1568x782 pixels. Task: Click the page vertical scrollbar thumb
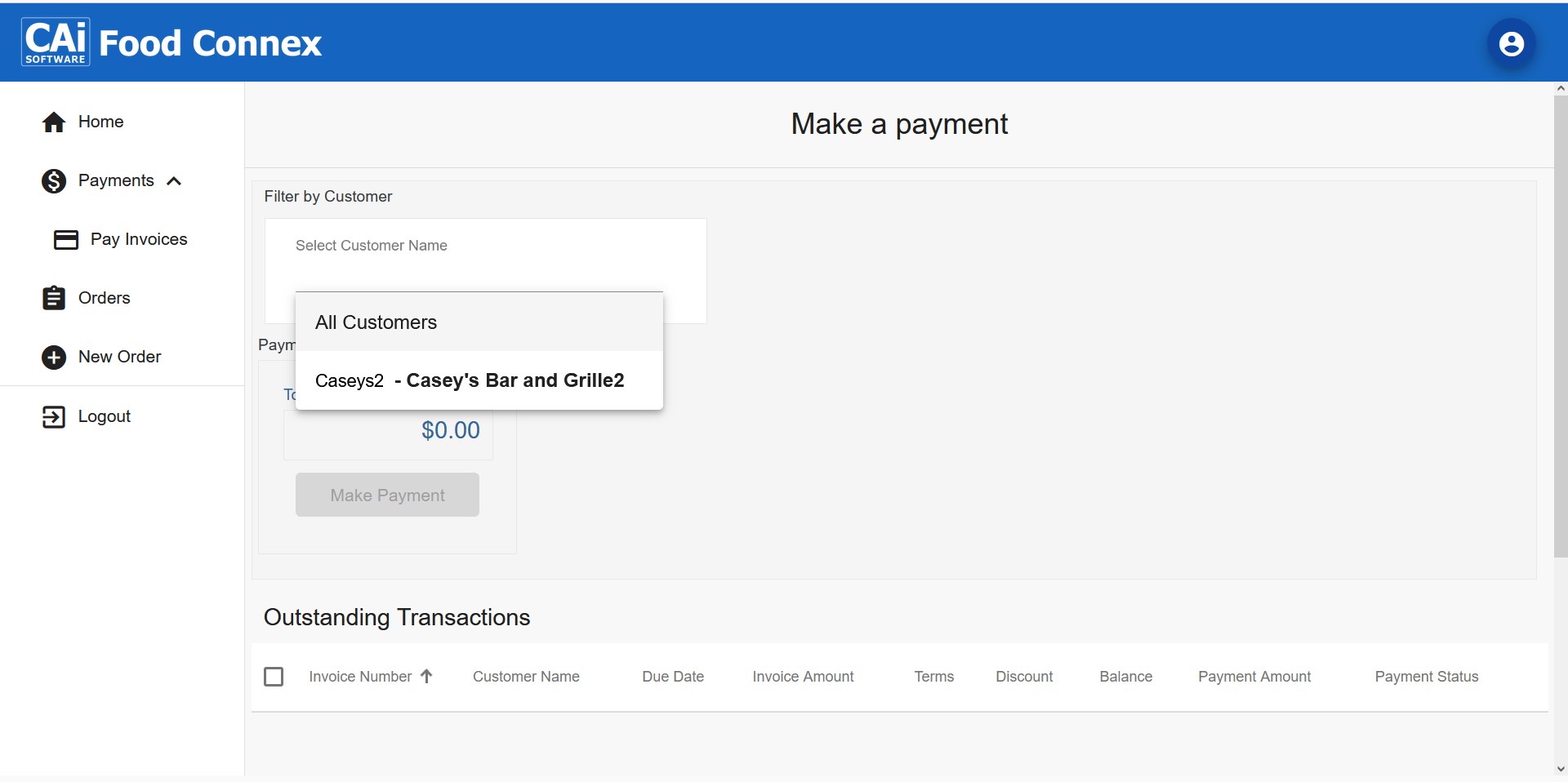click(1561, 327)
